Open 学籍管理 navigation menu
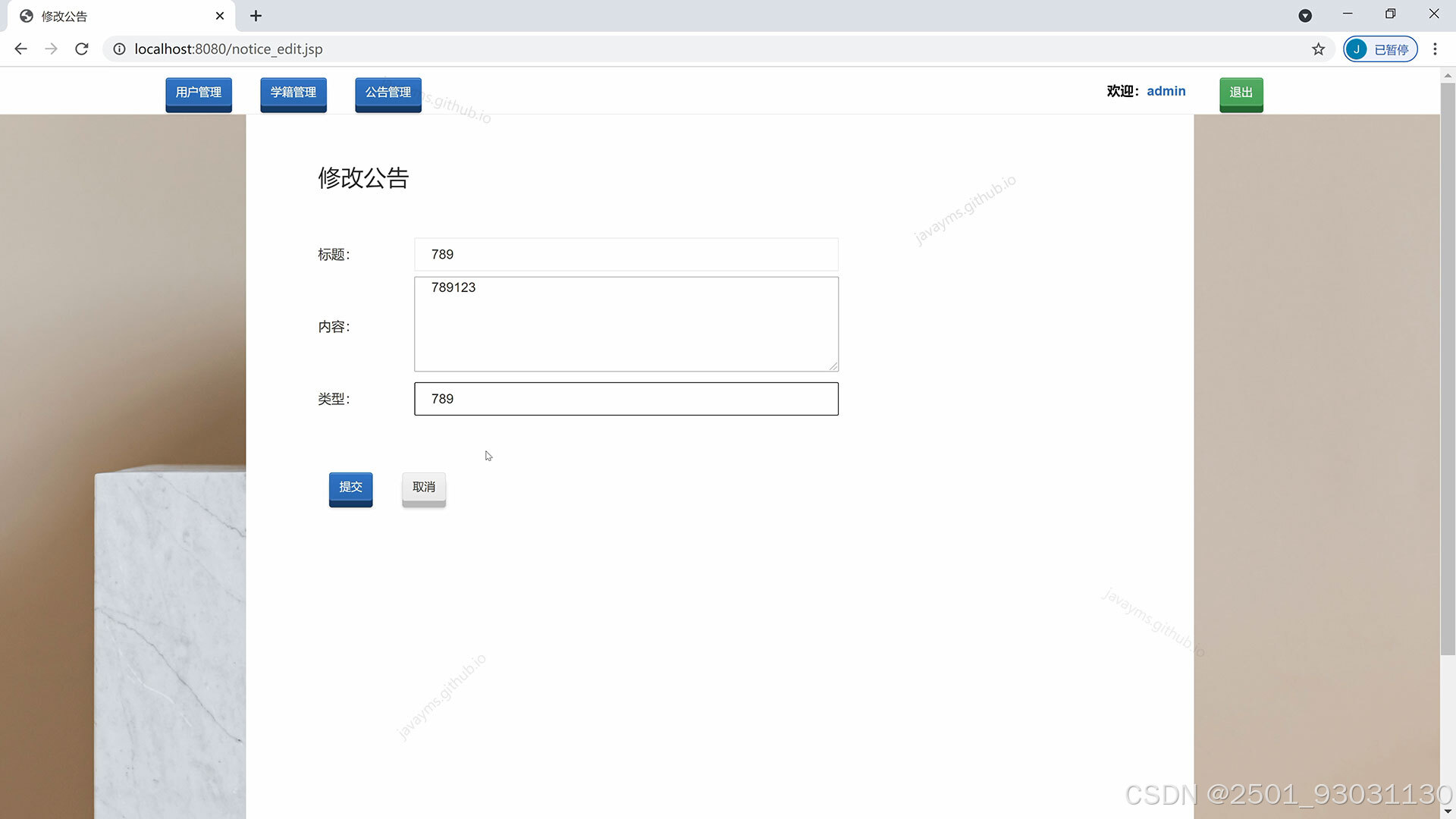The height and width of the screenshot is (819, 1456). pos(293,94)
